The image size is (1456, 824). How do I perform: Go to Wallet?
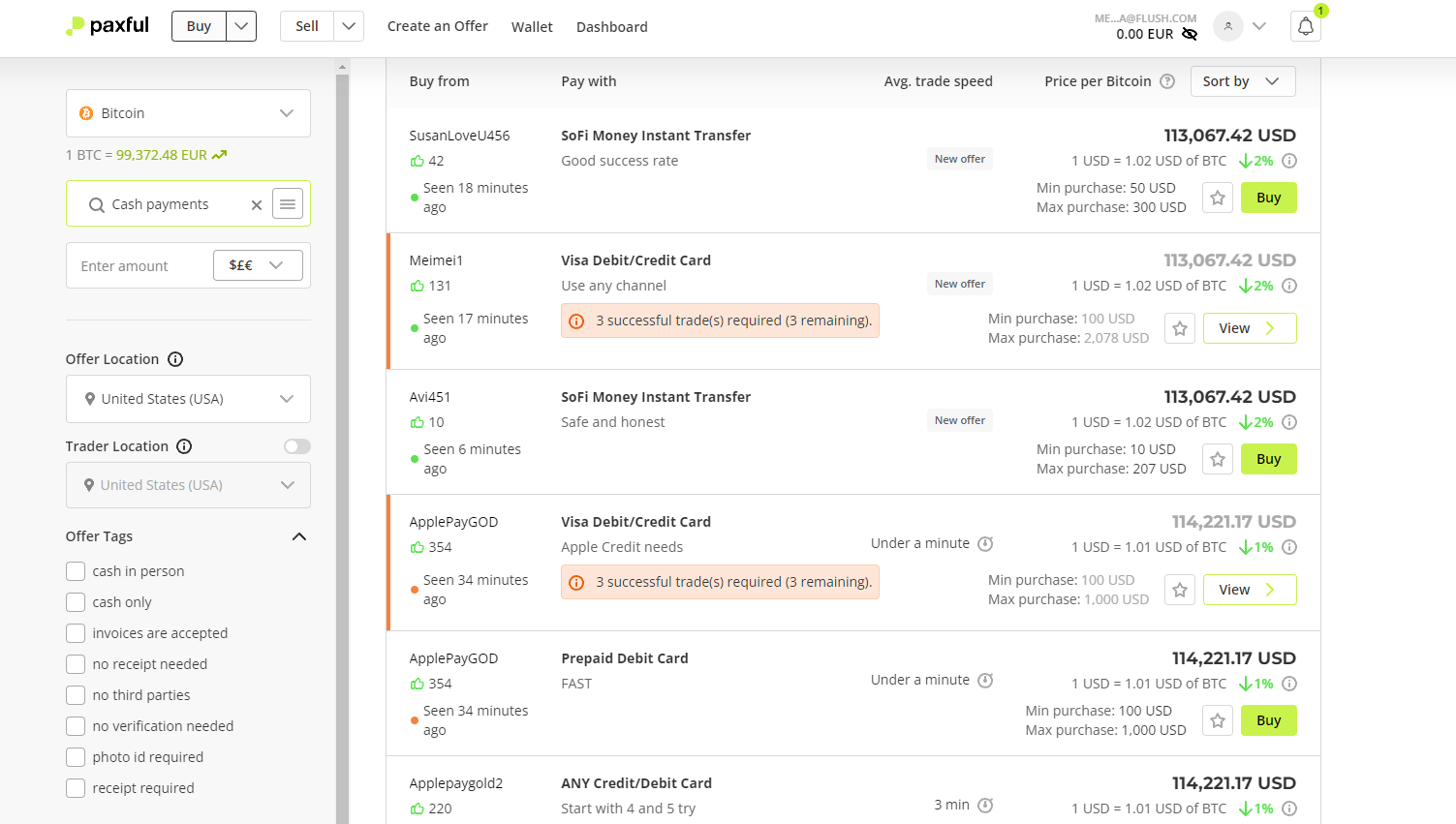(x=532, y=27)
